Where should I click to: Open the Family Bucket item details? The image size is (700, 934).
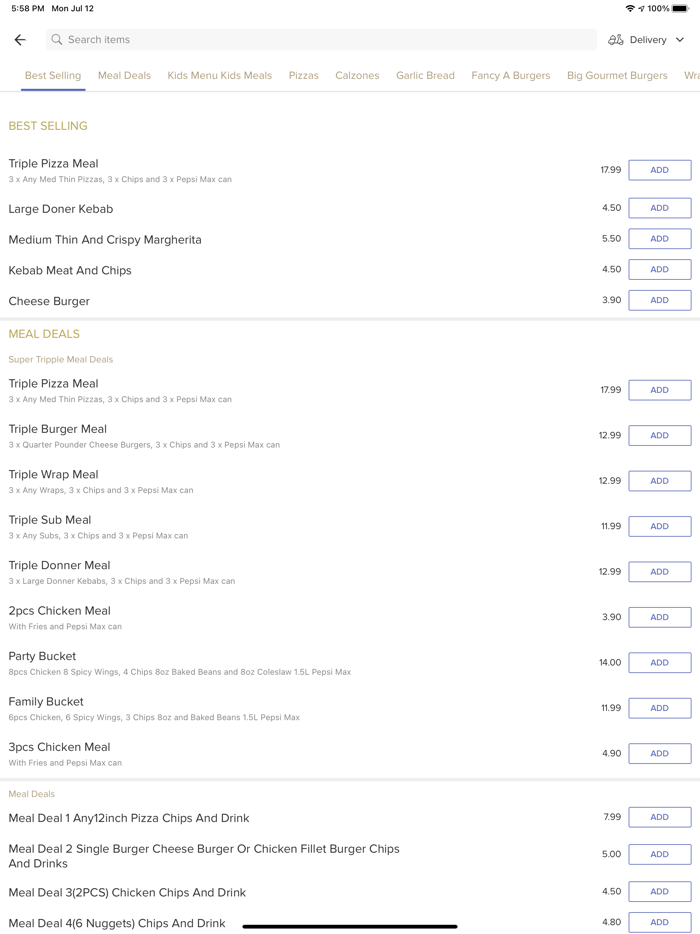point(46,702)
